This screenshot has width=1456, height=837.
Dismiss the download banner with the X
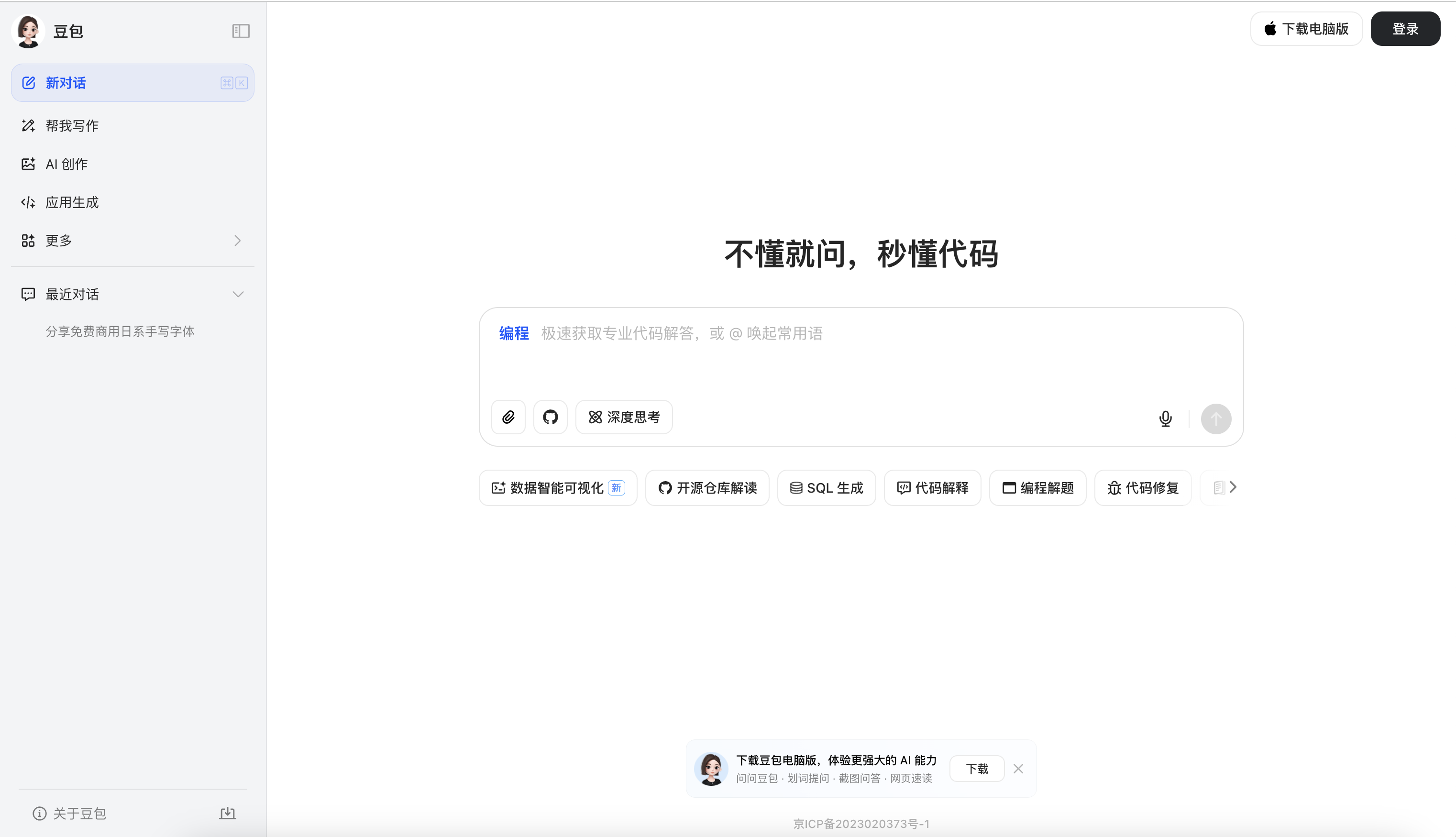(x=1018, y=768)
